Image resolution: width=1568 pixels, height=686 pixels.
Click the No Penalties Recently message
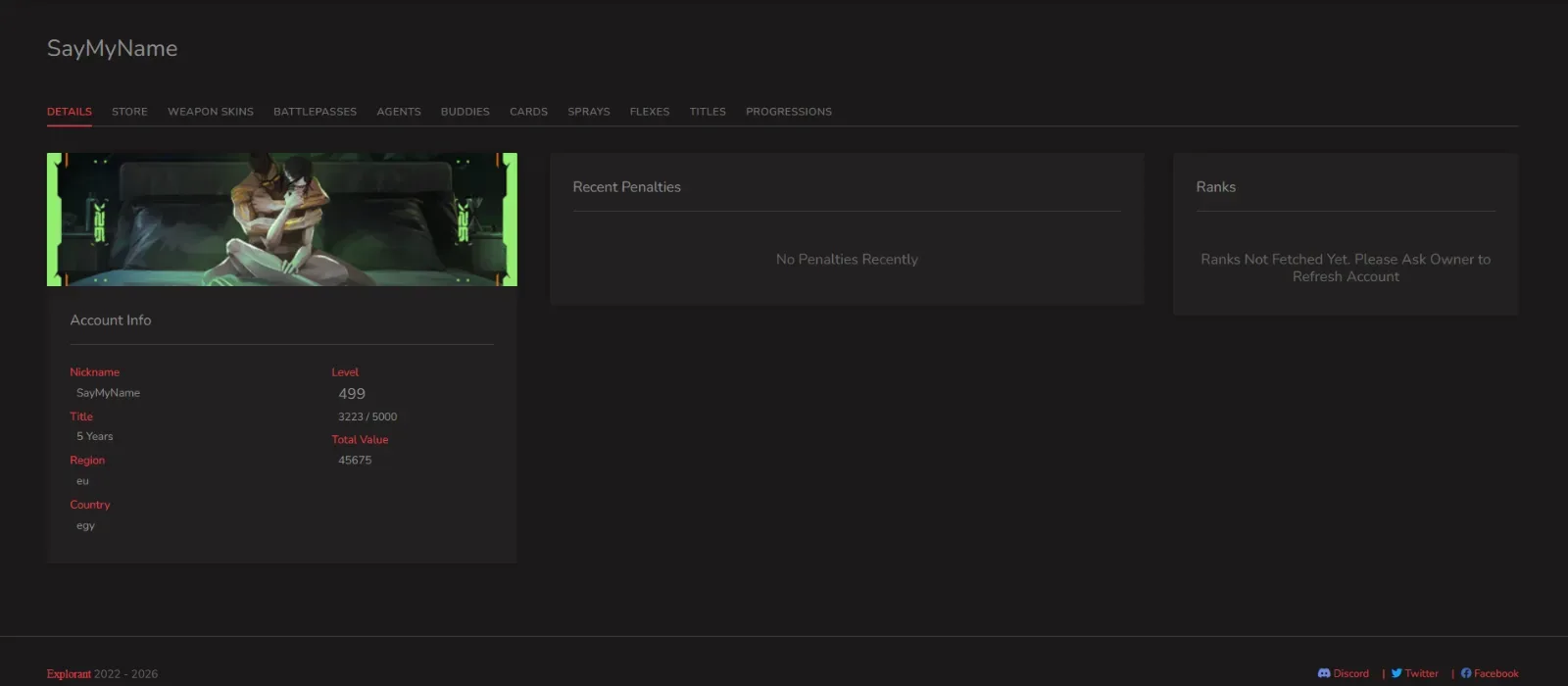[847, 259]
